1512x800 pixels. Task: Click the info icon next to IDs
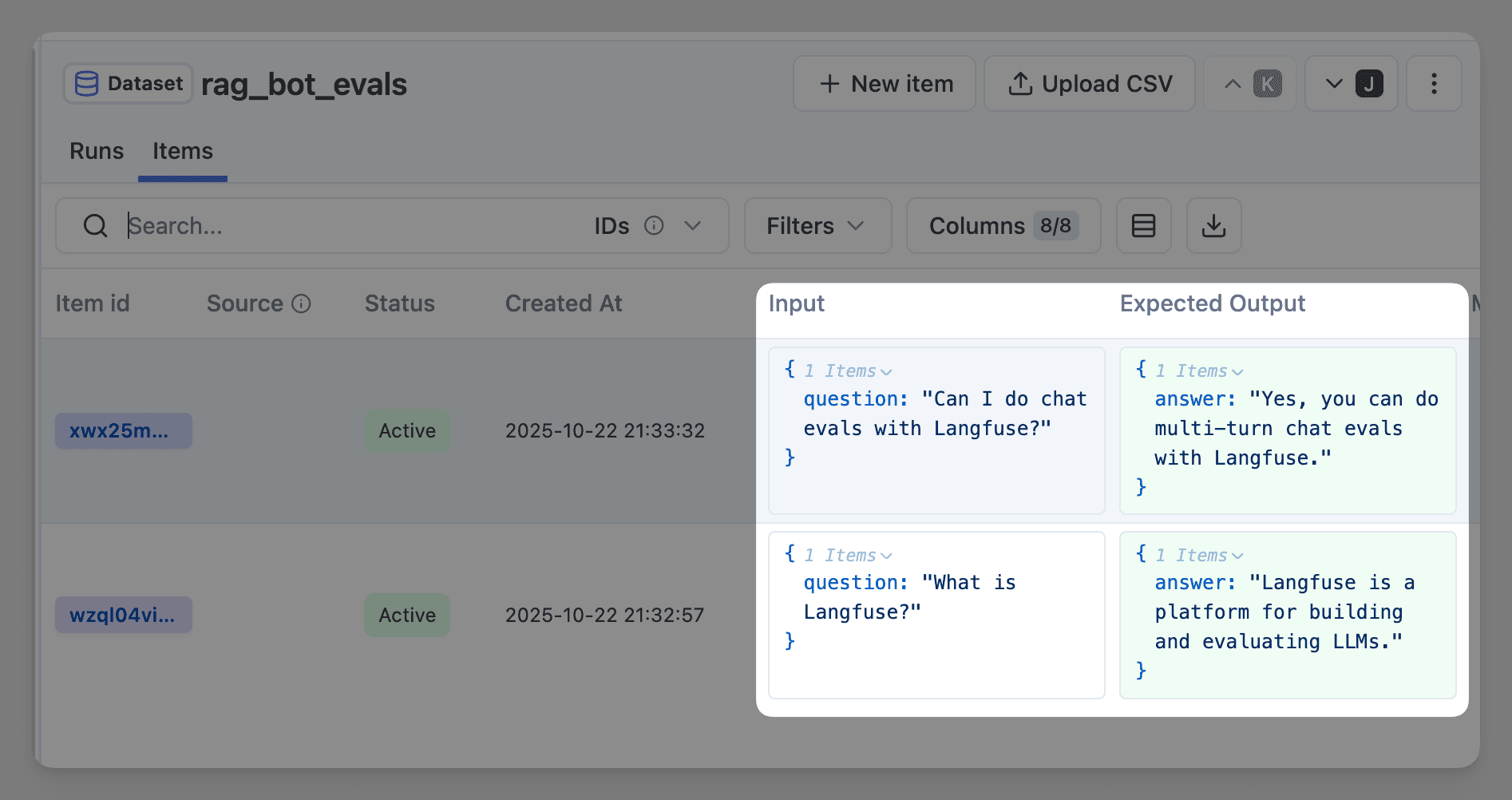pyautogui.click(x=654, y=225)
